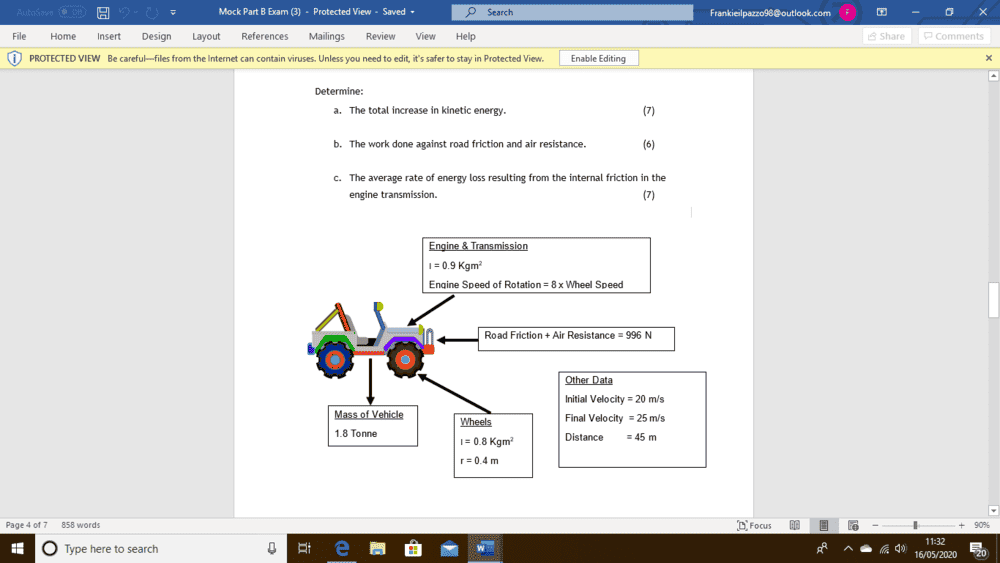Close the Protected View message bar
This screenshot has width=1000, height=563.
(x=988, y=58)
